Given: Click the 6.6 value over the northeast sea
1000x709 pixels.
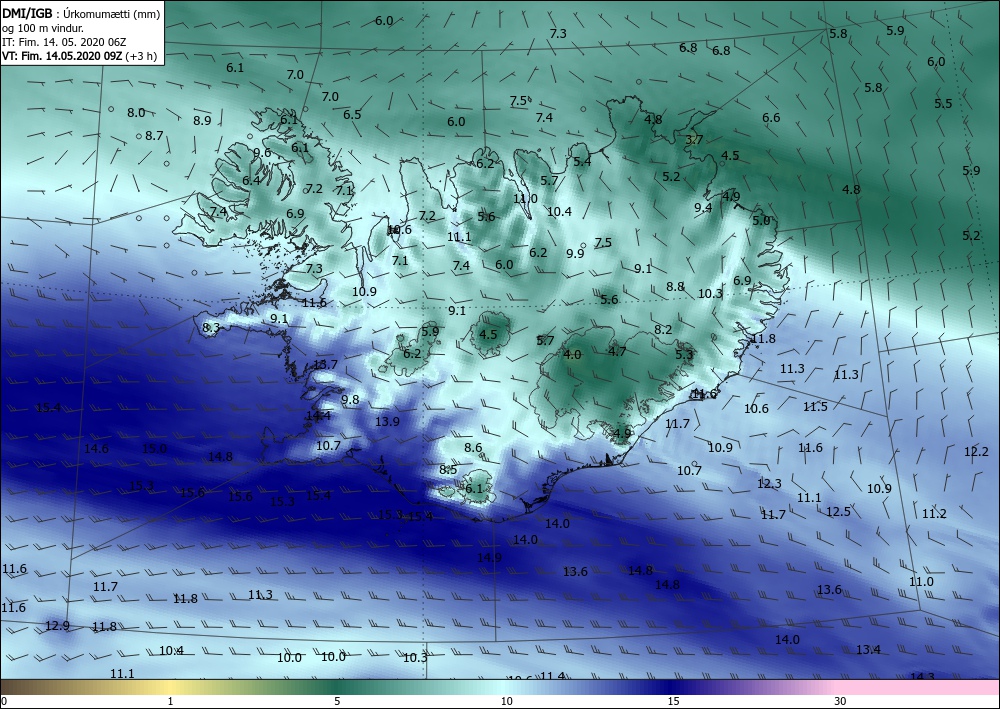Looking at the screenshot, I should (771, 117).
